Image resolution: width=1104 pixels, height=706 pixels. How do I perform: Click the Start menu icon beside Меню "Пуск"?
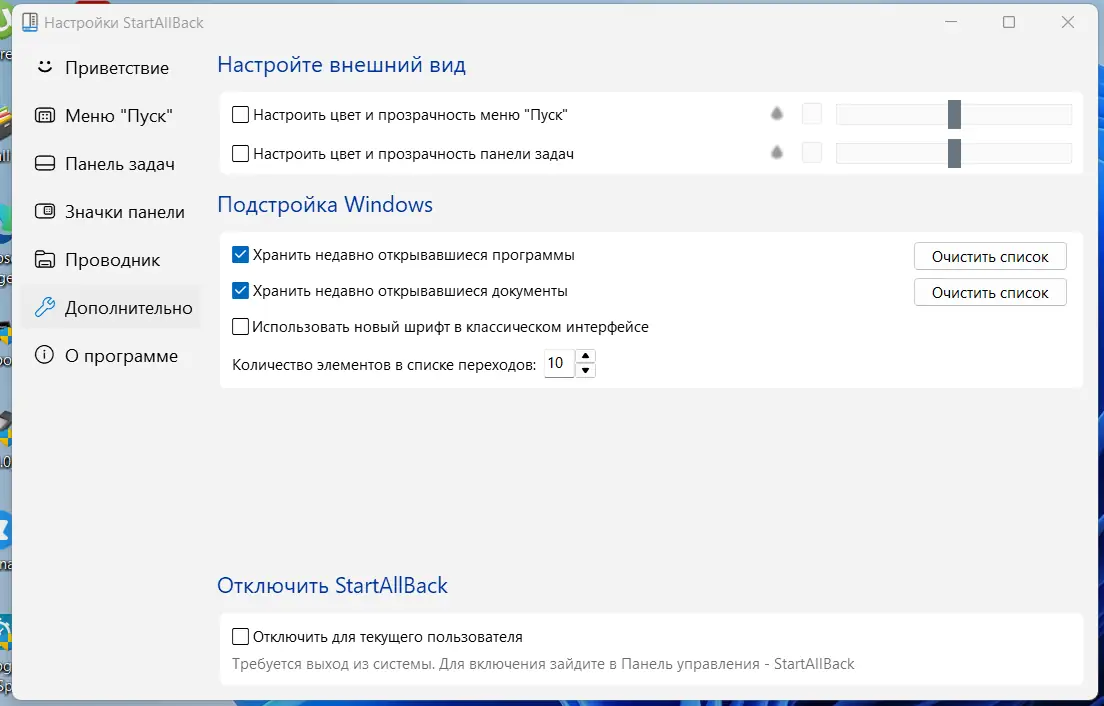coord(44,116)
